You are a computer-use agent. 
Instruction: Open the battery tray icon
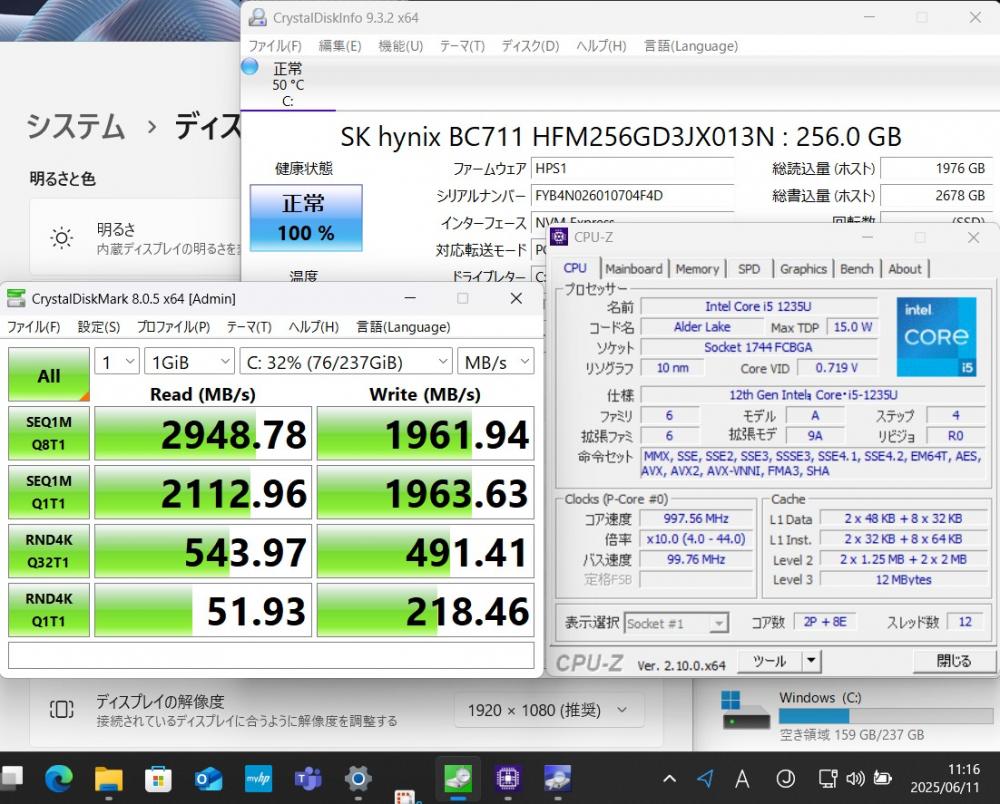point(883,778)
